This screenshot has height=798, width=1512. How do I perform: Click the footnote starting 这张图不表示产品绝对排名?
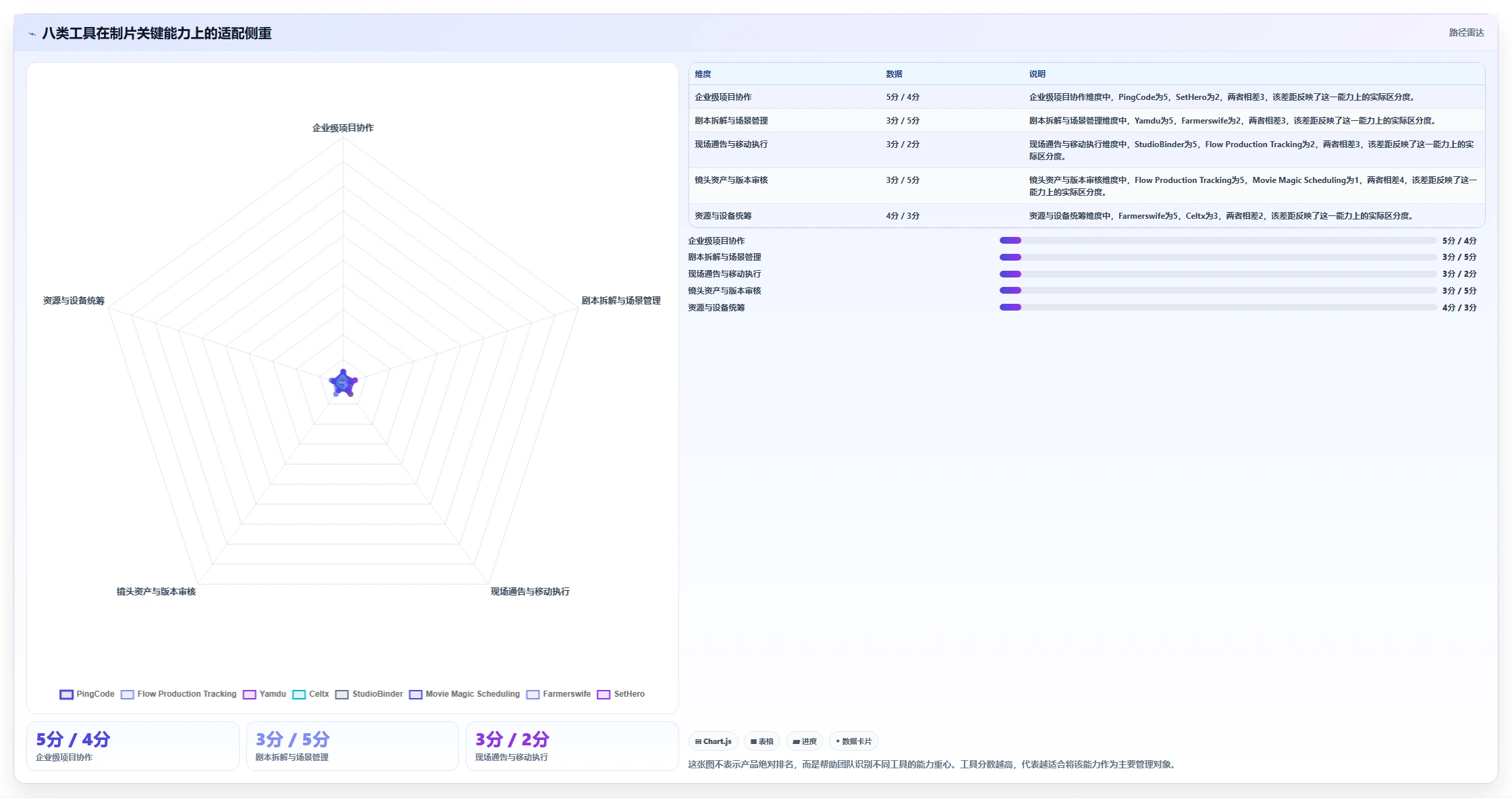pos(933,764)
